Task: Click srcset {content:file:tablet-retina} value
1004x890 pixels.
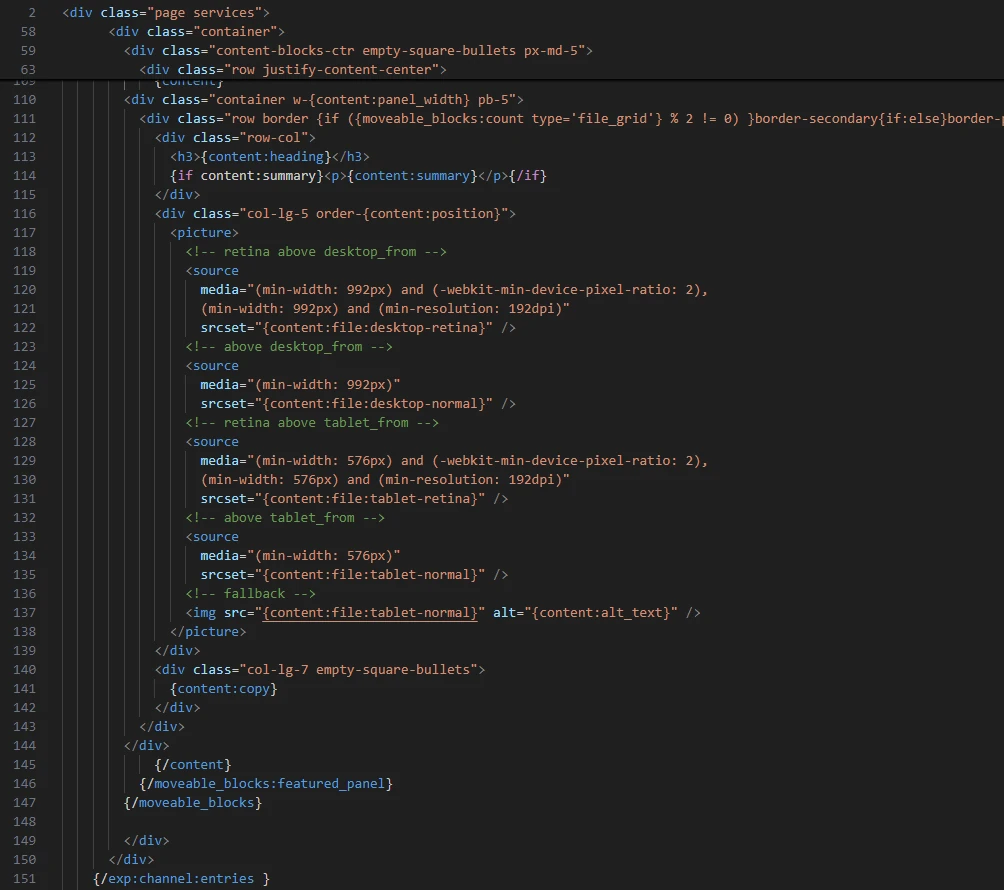Action: 370,498
